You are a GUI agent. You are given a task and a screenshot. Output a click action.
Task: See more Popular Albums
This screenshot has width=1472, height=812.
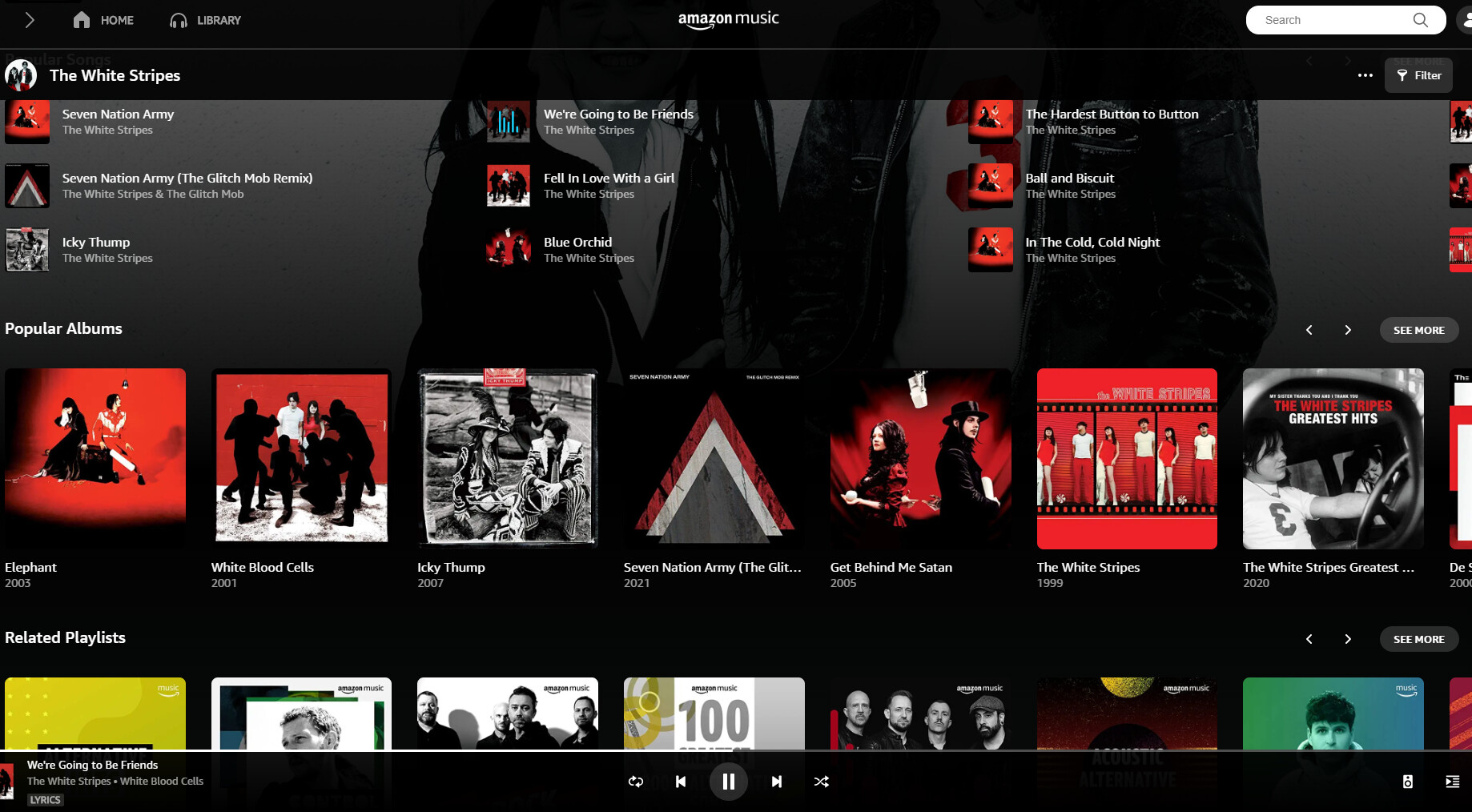[x=1418, y=330]
